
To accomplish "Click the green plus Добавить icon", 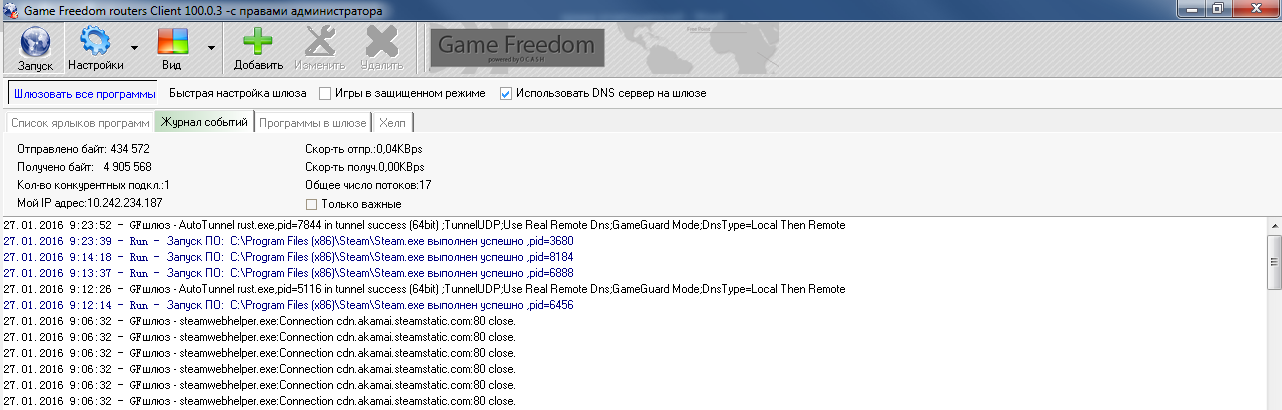I will pyautogui.click(x=258, y=43).
